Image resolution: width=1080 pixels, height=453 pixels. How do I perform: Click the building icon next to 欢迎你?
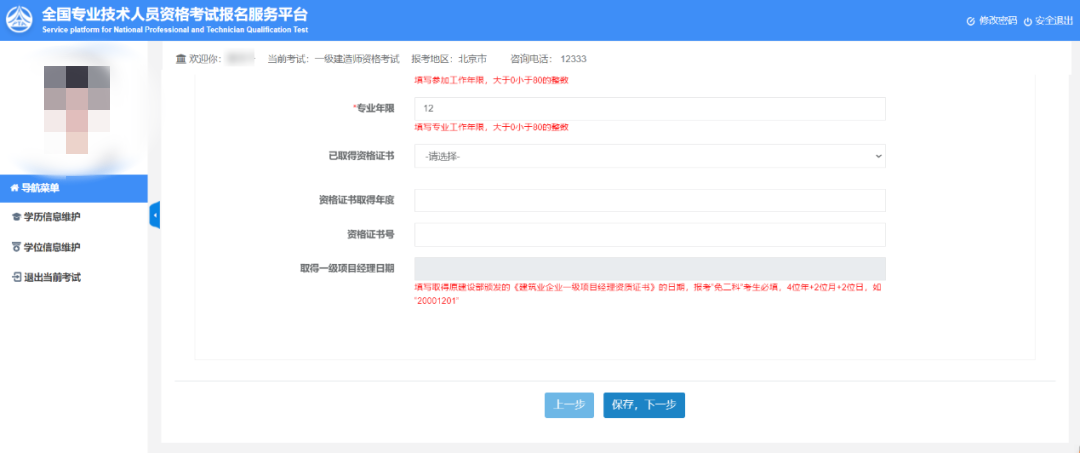click(x=180, y=59)
